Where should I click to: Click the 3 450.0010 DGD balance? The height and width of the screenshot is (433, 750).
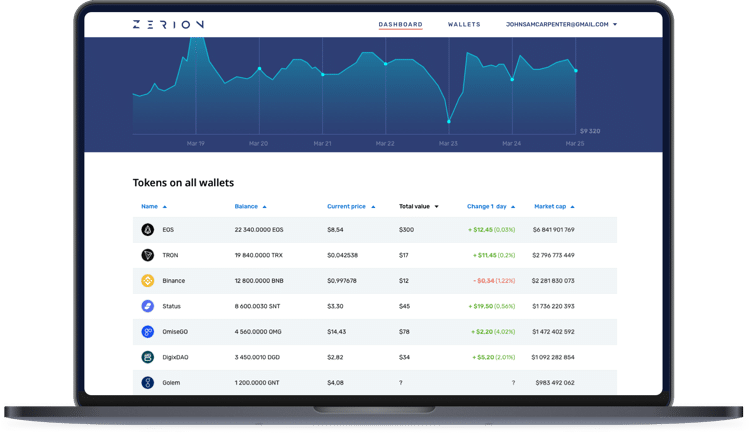(257, 357)
